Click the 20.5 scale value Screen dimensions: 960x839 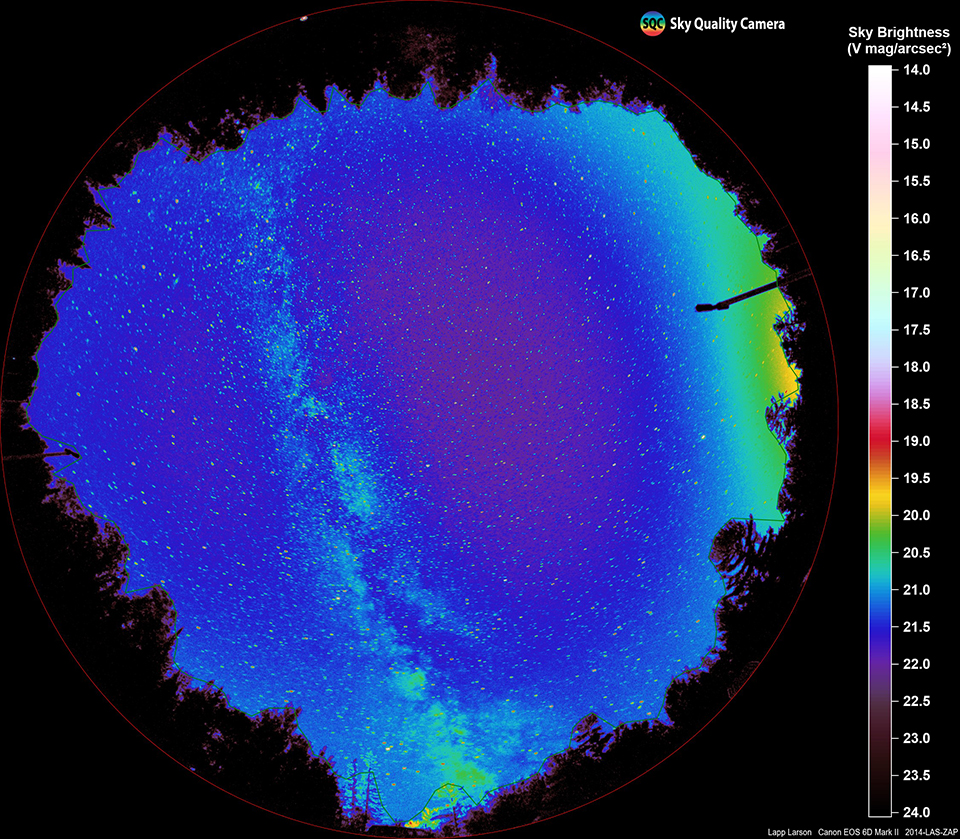point(917,553)
